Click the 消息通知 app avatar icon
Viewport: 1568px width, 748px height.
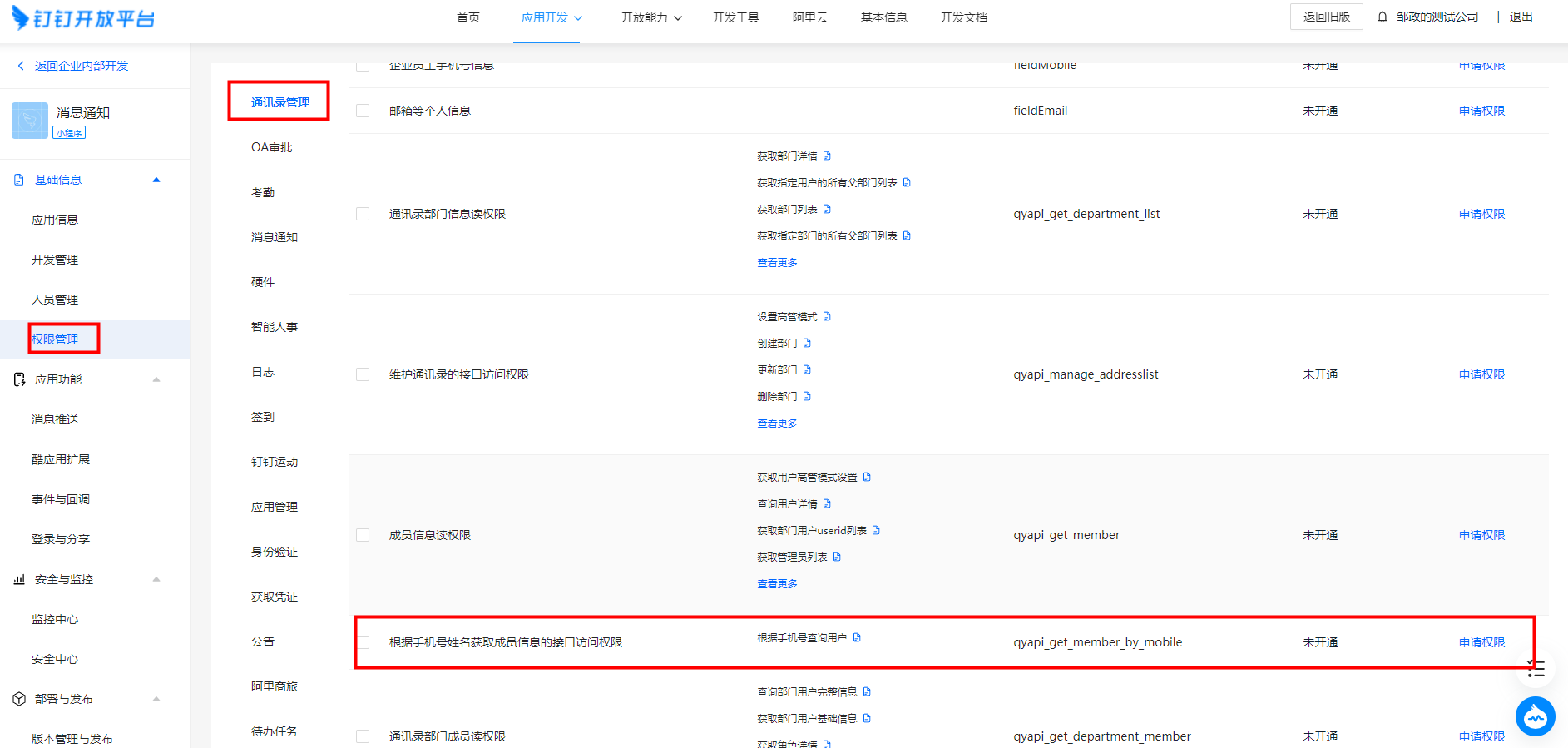pos(30,121)
